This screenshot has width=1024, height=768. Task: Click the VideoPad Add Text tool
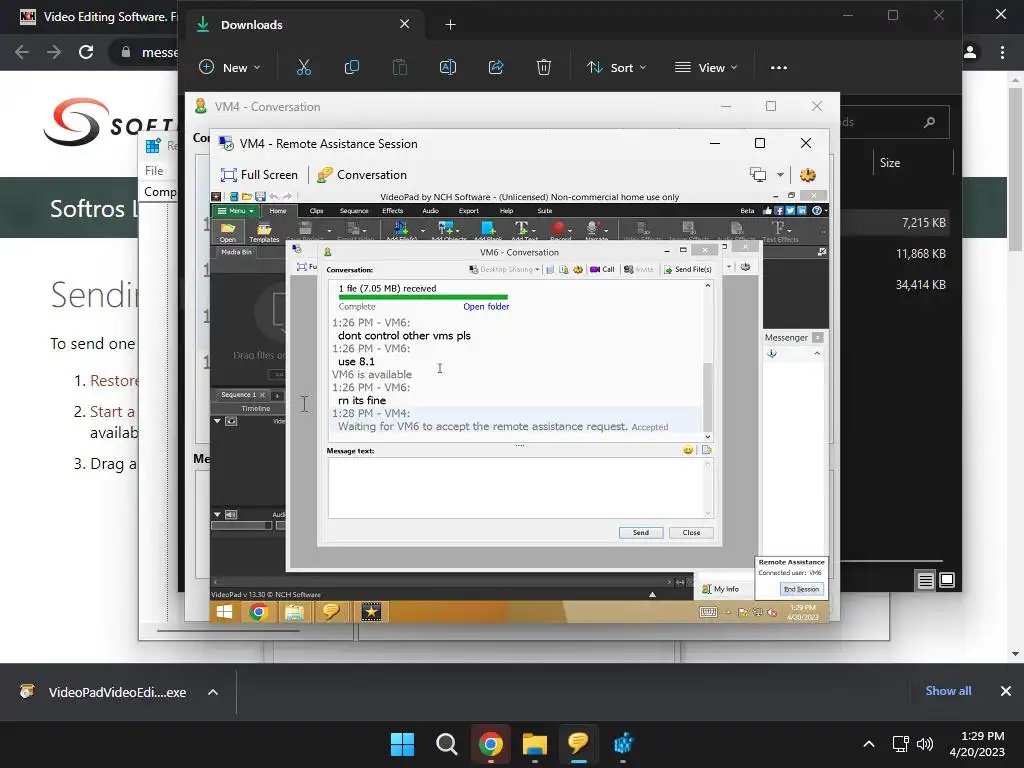(522, 231)
